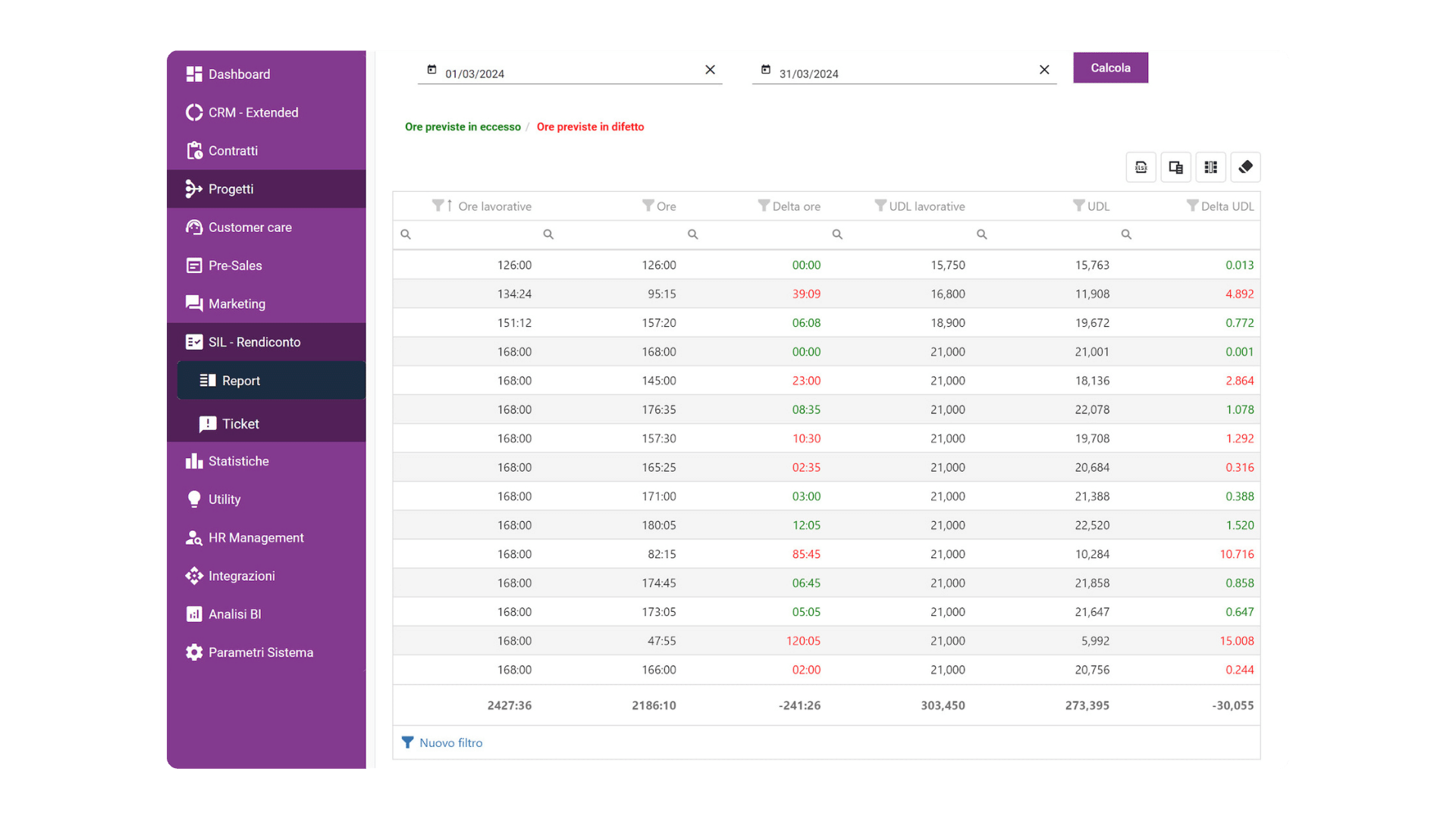Open the Ticket submenu item
Screen dimensions: 1456x819
pyautogui.click(x=271, y=424)
